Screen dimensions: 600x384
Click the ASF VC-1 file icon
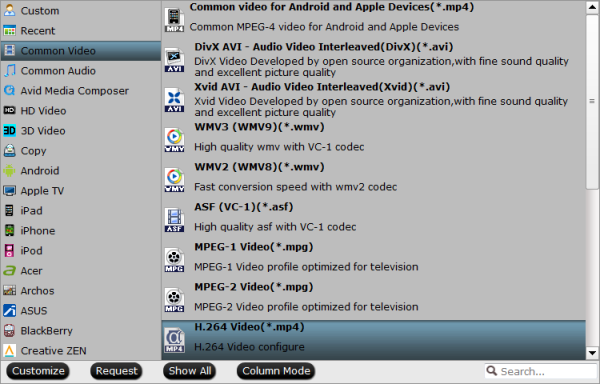tap(174, 220)
